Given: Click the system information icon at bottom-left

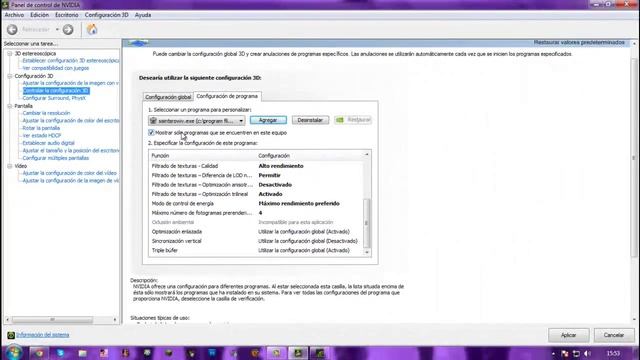Looking at the screenshot, I should 11,335.
